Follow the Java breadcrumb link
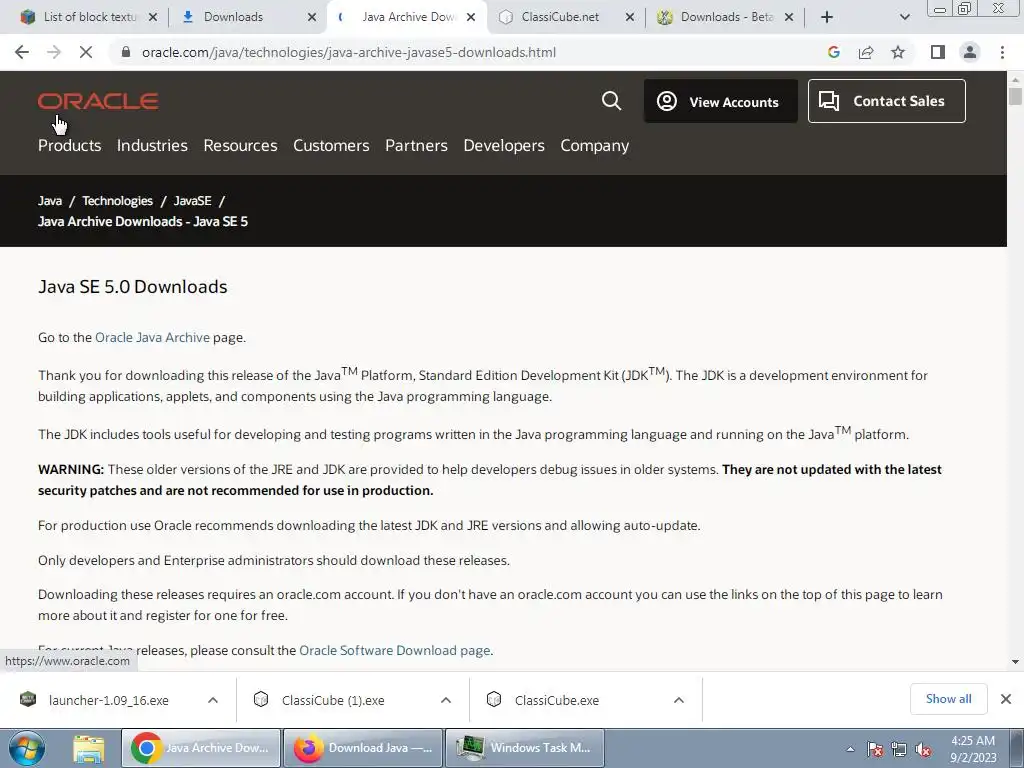Image resolution: width=1024 pixels, height=768 pixels. (50, 201)
